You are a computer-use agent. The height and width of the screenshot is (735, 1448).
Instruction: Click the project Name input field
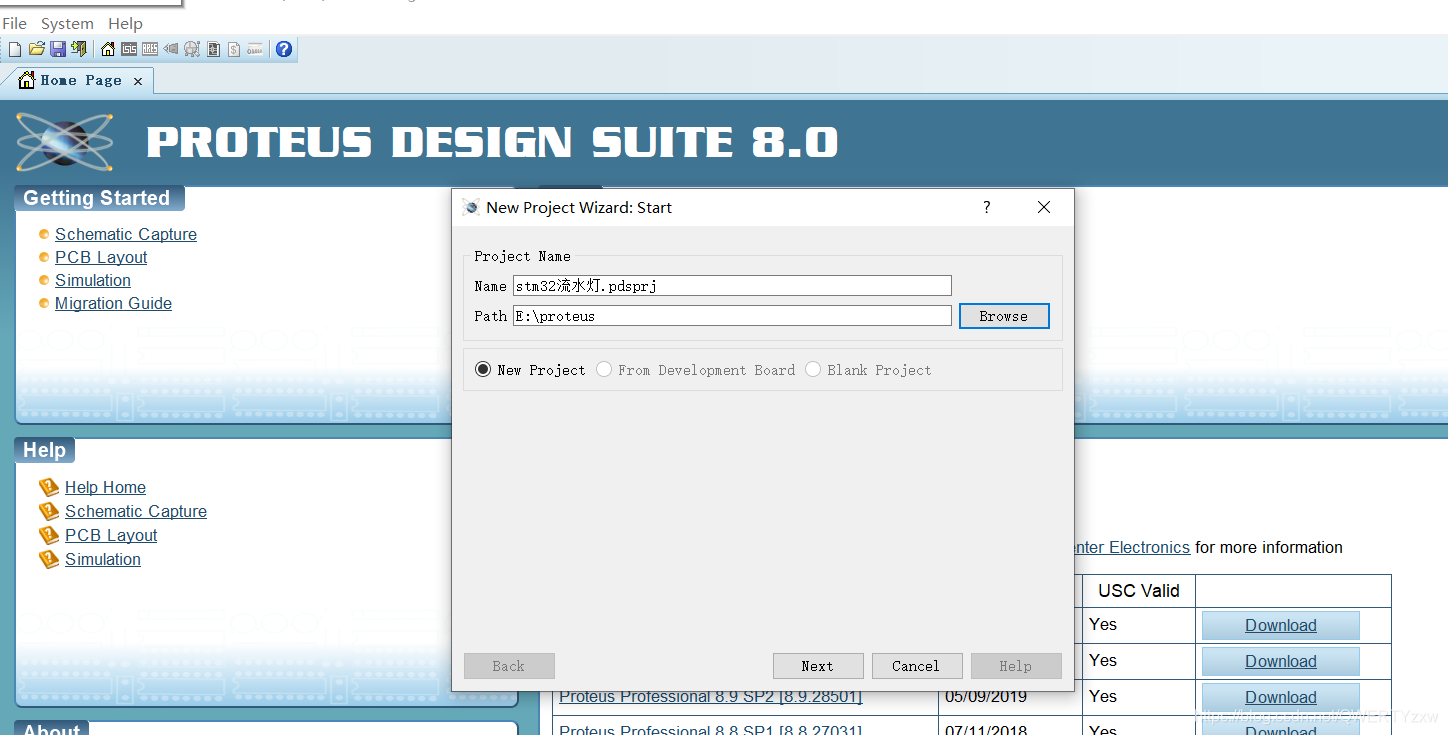tap(732, 286)
